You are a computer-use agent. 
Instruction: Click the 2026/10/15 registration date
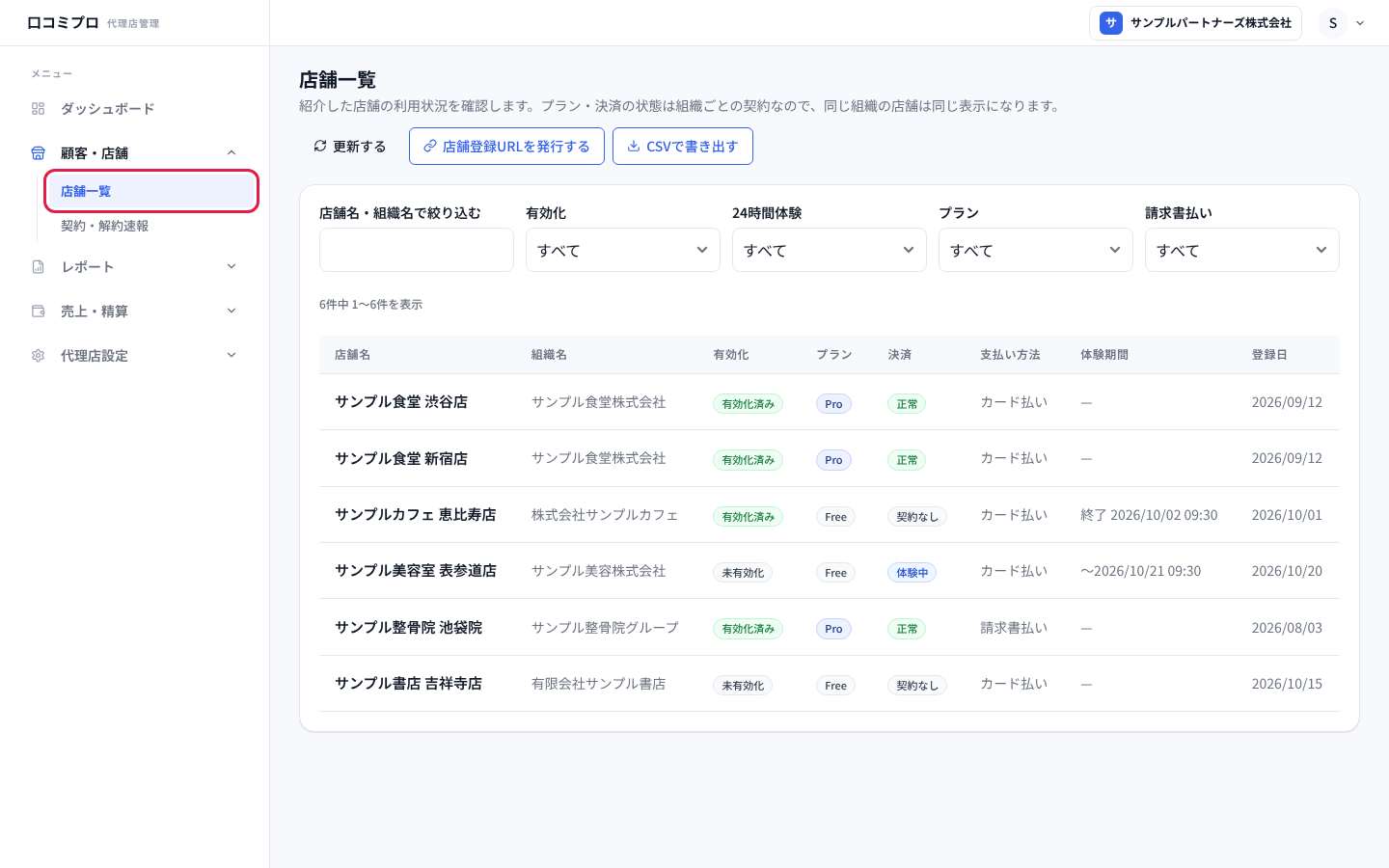(x=1287, y=684)
